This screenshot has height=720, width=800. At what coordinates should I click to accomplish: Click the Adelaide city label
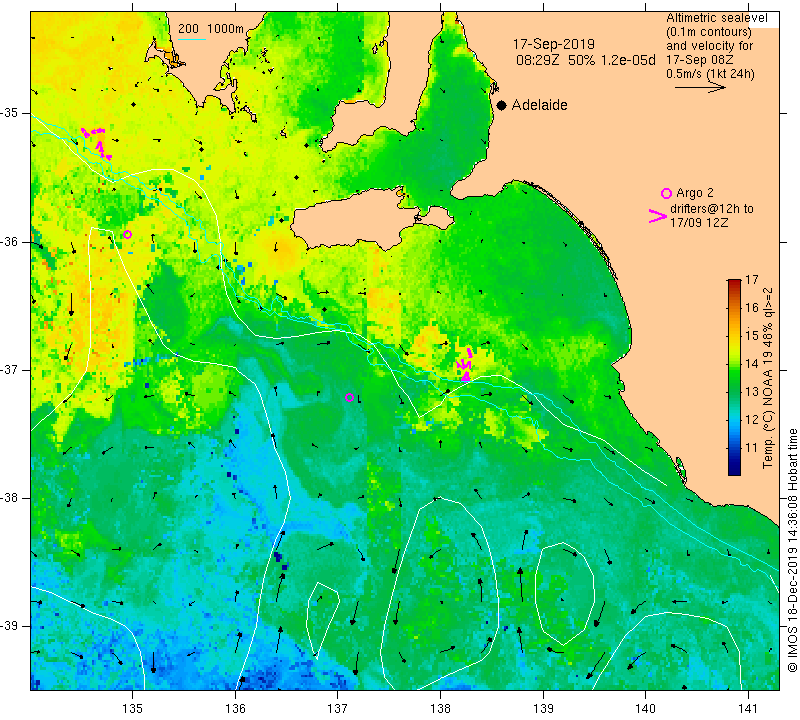539,105
